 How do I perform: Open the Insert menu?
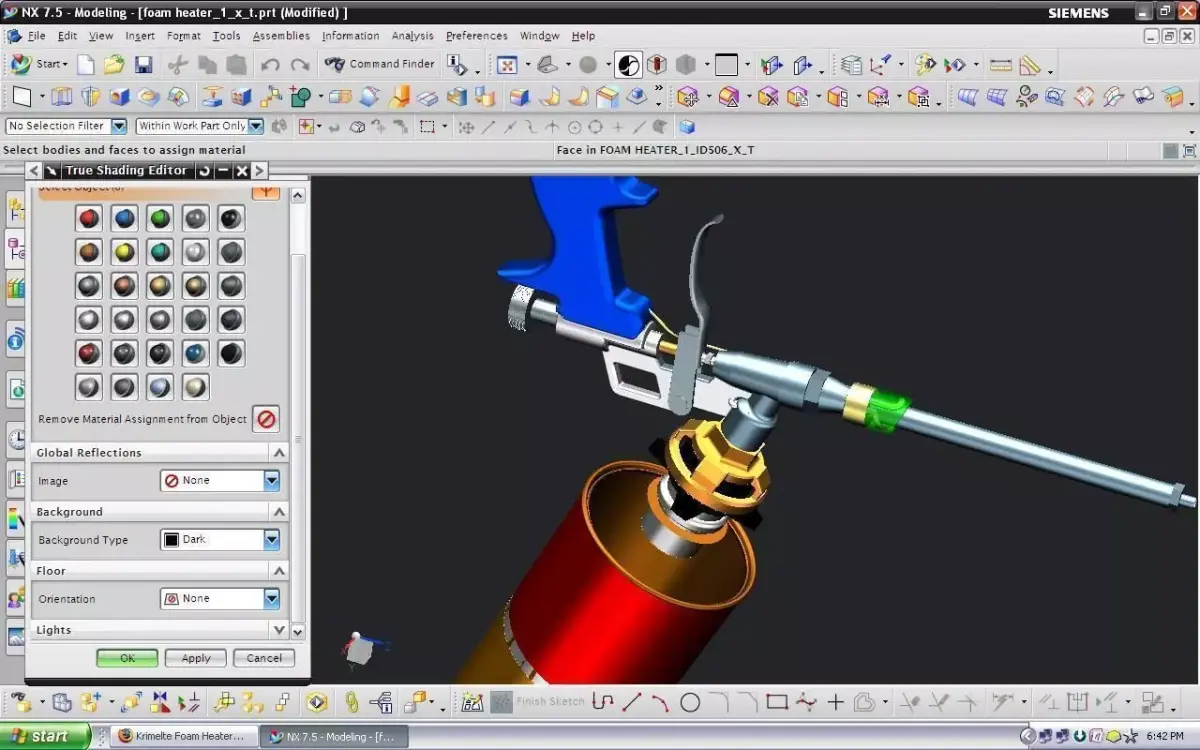click(x=139, y=35)
